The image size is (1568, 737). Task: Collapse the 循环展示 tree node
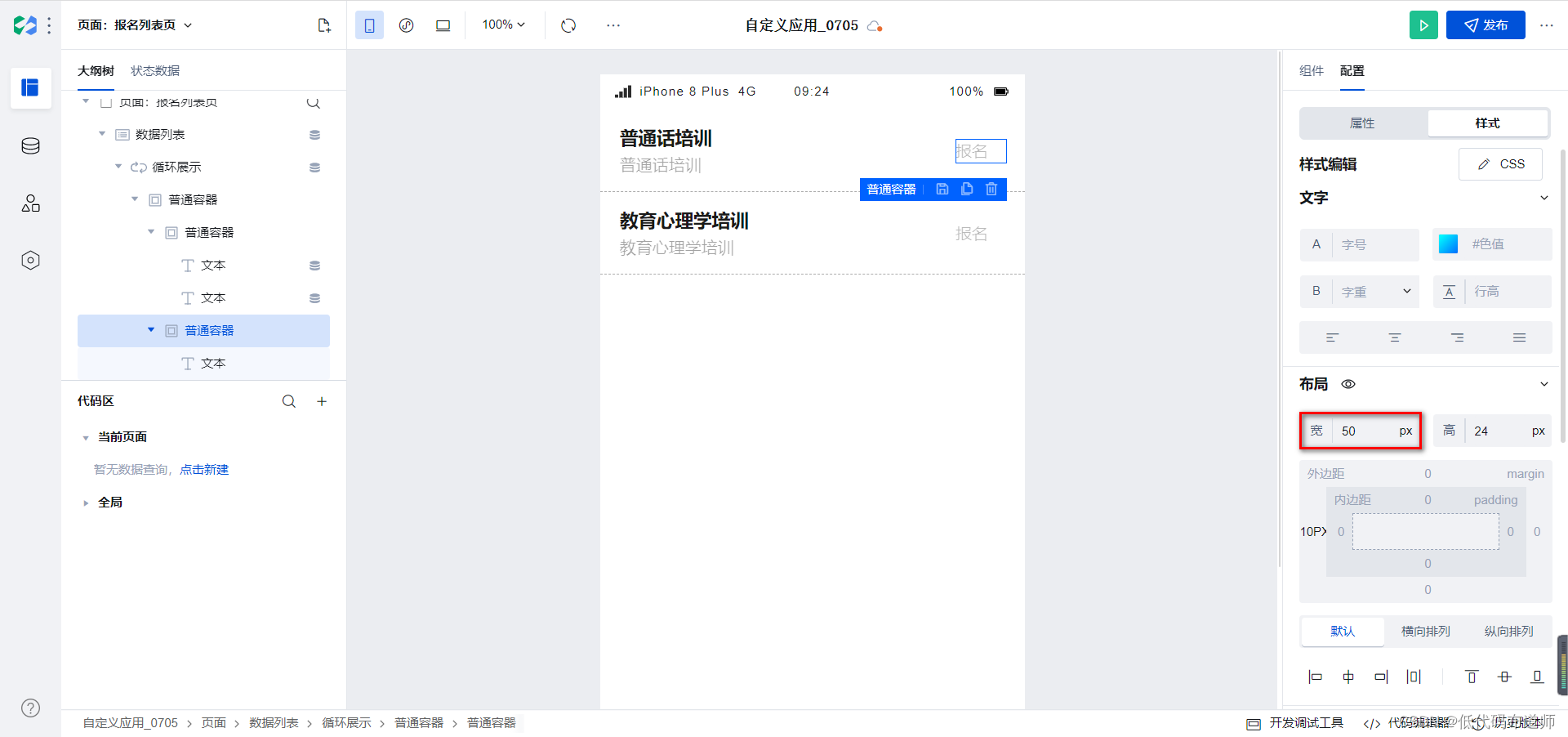[x=118, y=167]
